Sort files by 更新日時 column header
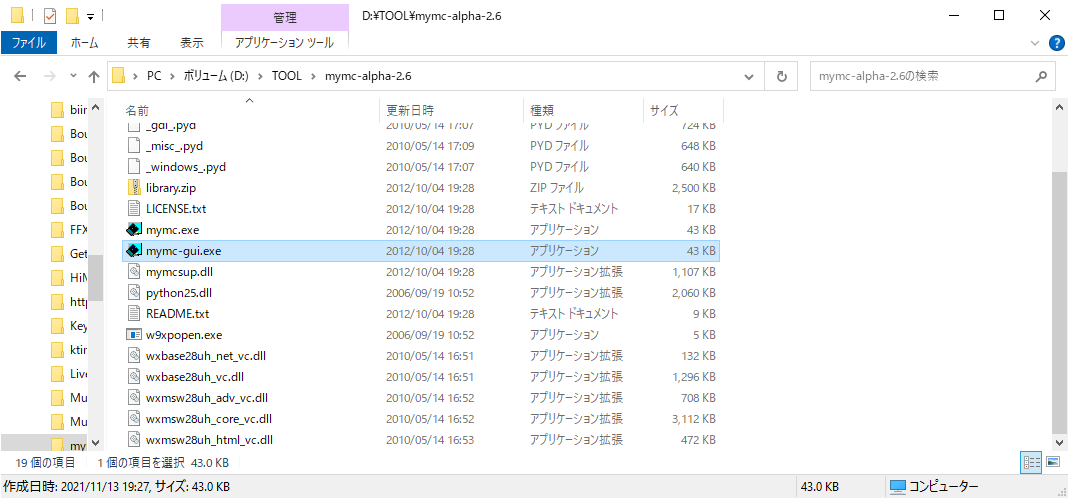 coord(410,110)
